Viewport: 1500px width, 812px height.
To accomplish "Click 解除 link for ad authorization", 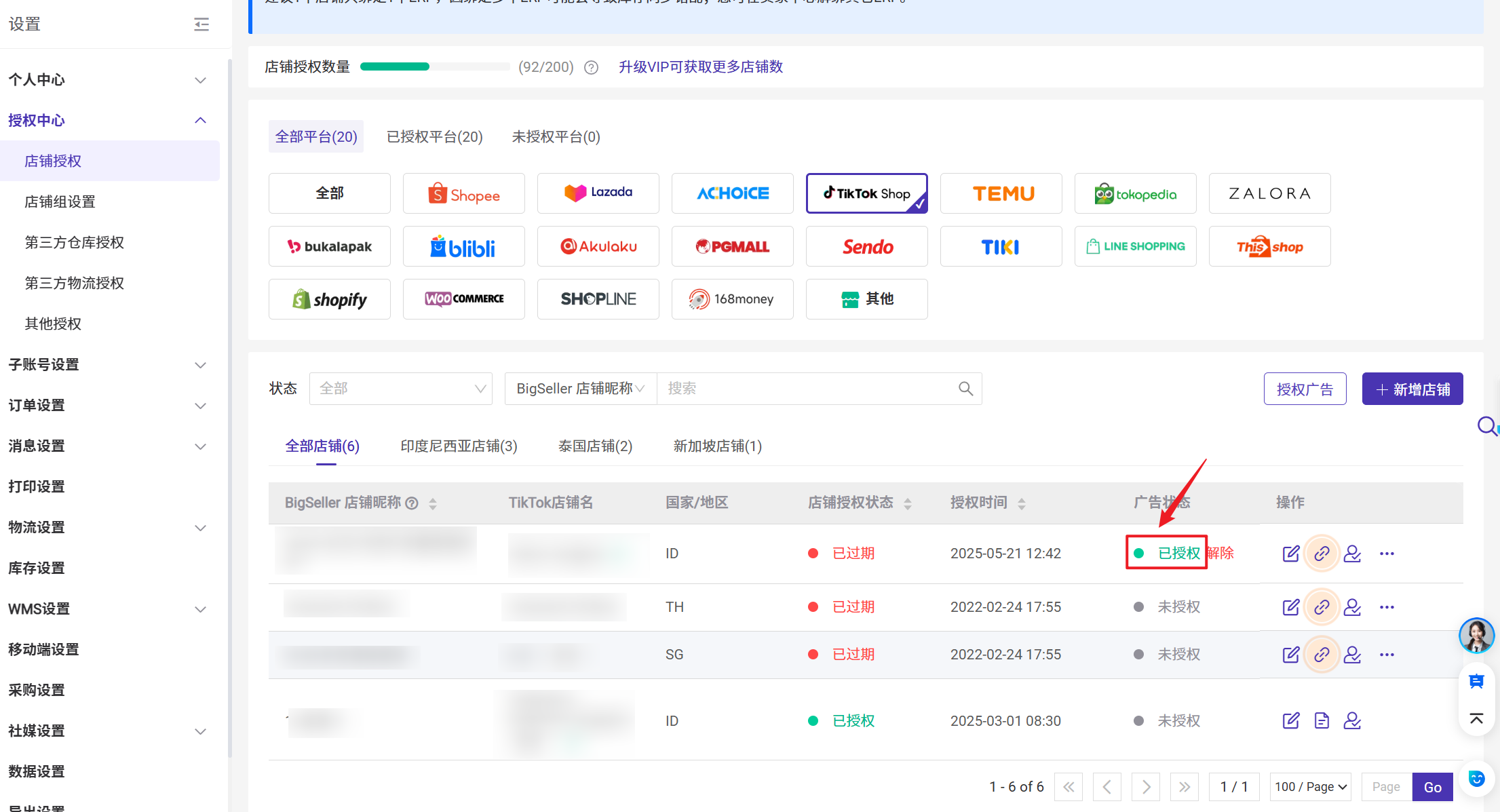I will pyautogui.click(x=1220, y=554).
